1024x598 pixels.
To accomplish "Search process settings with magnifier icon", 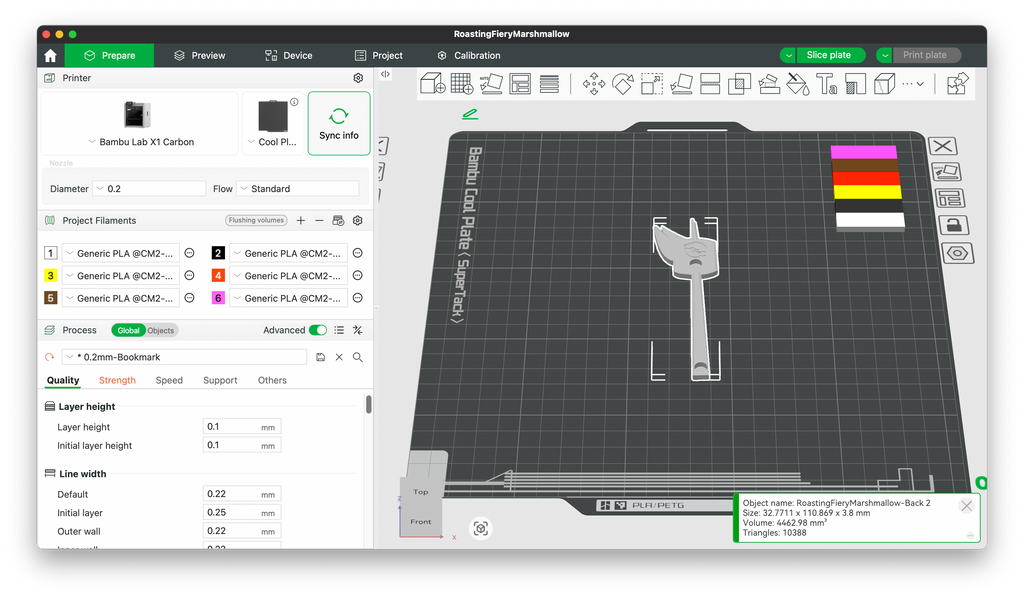I will pyautogui.click(x=357, y=357).
